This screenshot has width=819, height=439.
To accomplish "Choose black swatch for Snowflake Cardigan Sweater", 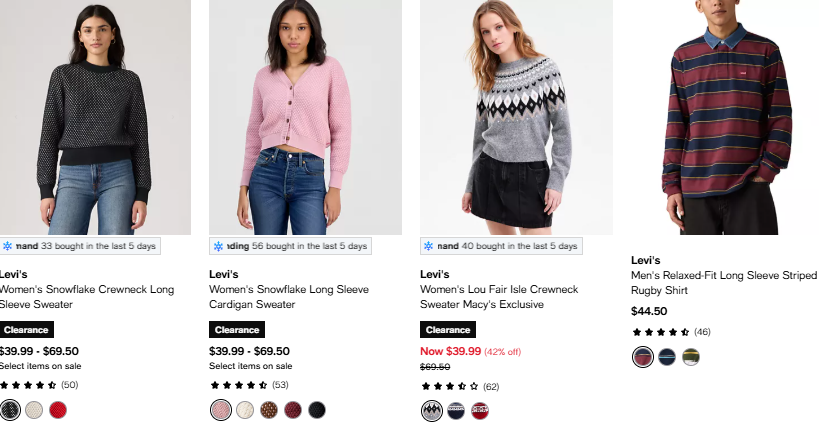I will (x=317, y=410).
